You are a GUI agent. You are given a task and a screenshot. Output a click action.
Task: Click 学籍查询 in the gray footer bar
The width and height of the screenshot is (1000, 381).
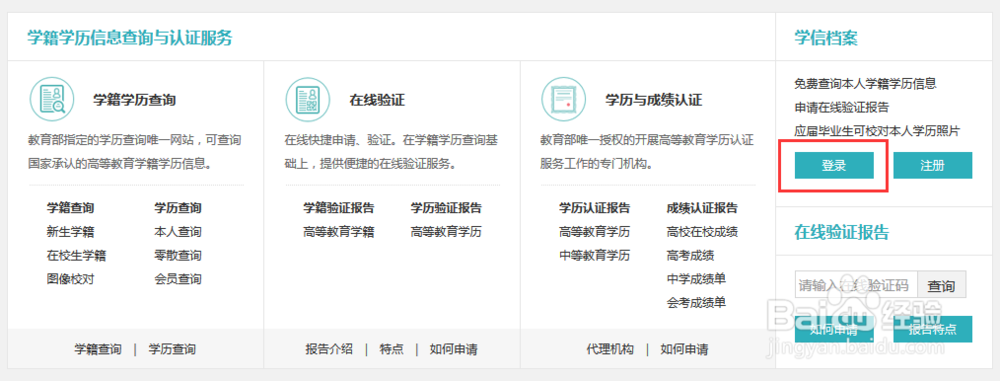98,350
